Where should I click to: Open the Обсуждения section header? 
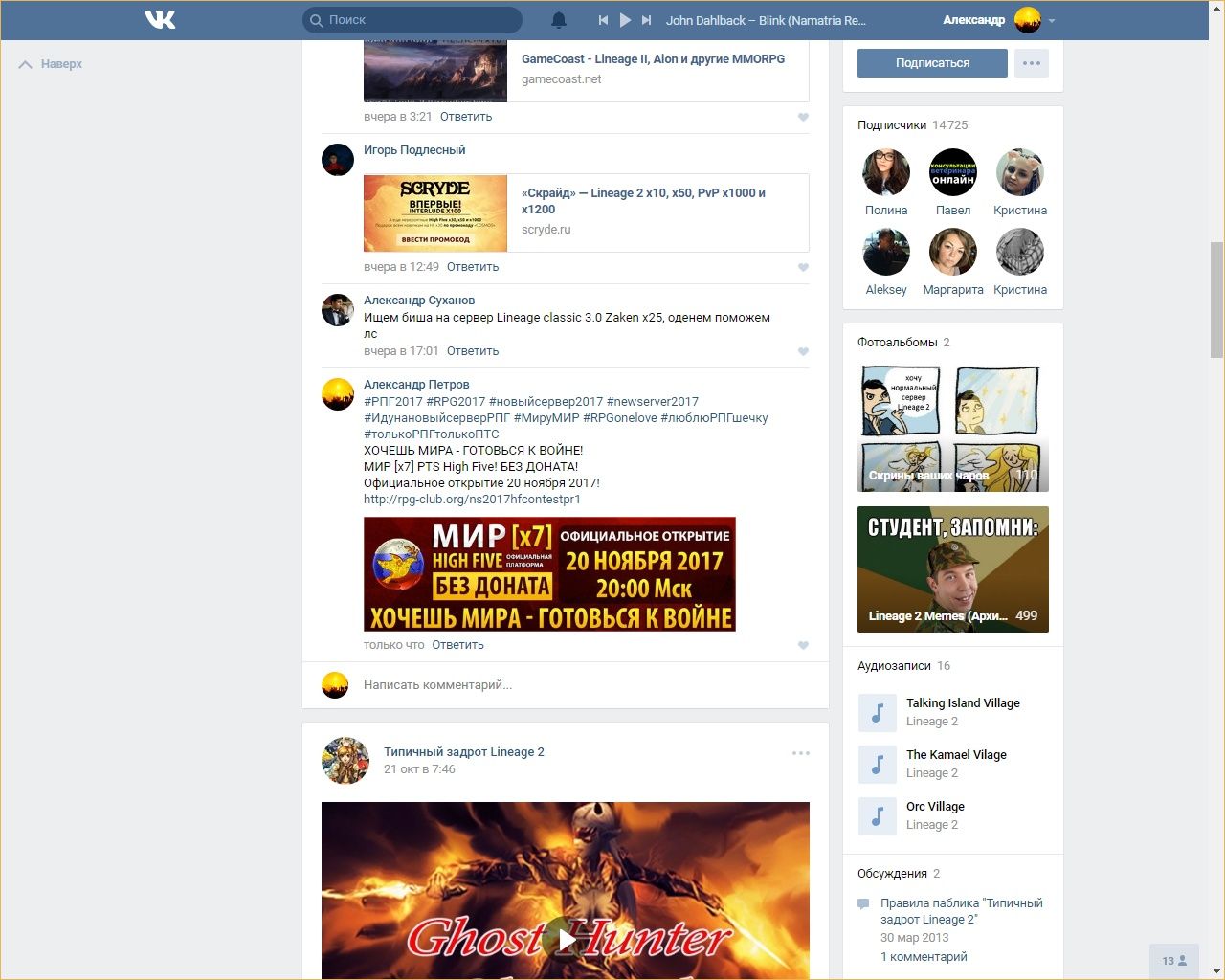(899, 874)
